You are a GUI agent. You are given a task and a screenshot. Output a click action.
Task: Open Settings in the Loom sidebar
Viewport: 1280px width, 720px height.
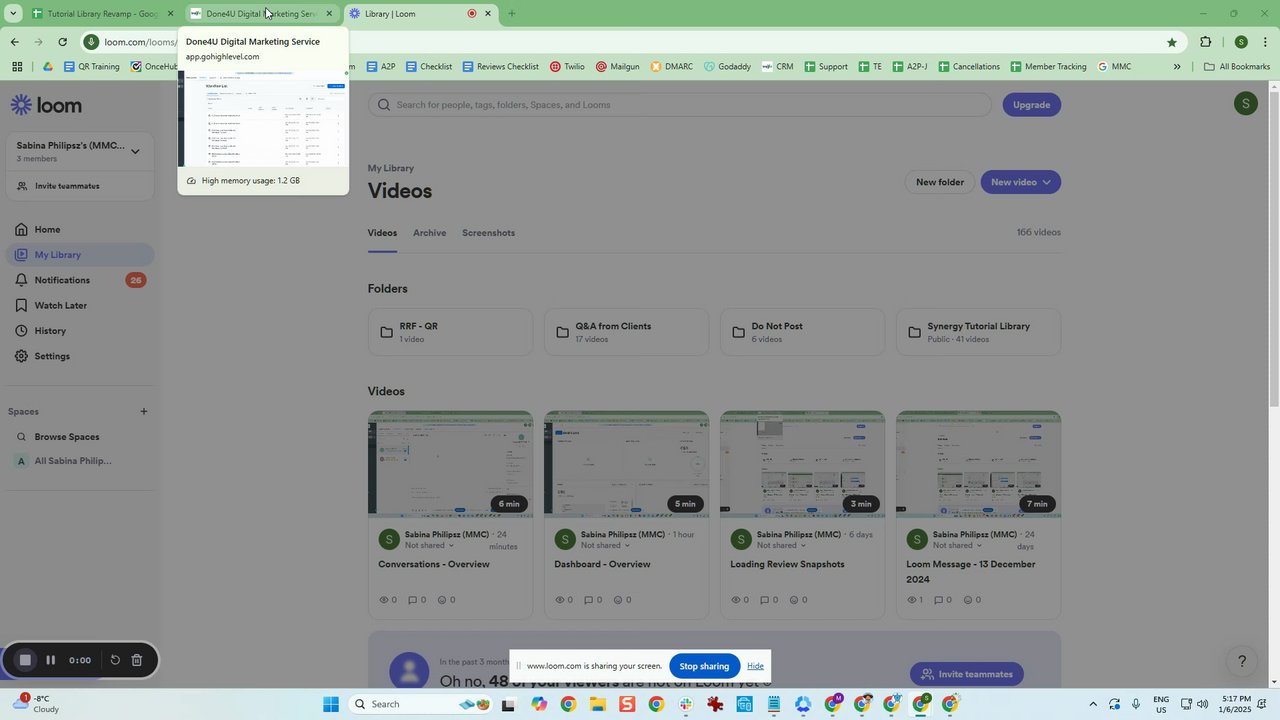pyautogui.click(x=80, y=356)
